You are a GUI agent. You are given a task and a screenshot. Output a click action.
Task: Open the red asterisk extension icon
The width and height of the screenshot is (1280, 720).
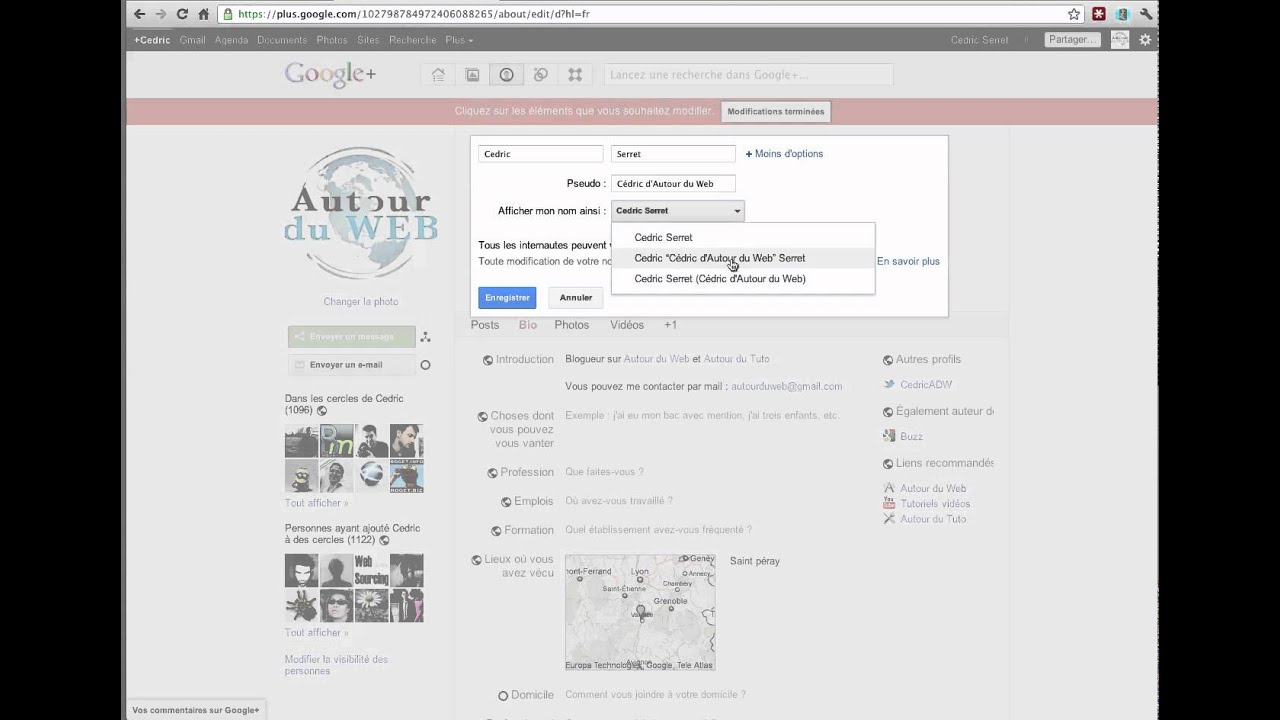[1100, 14]
